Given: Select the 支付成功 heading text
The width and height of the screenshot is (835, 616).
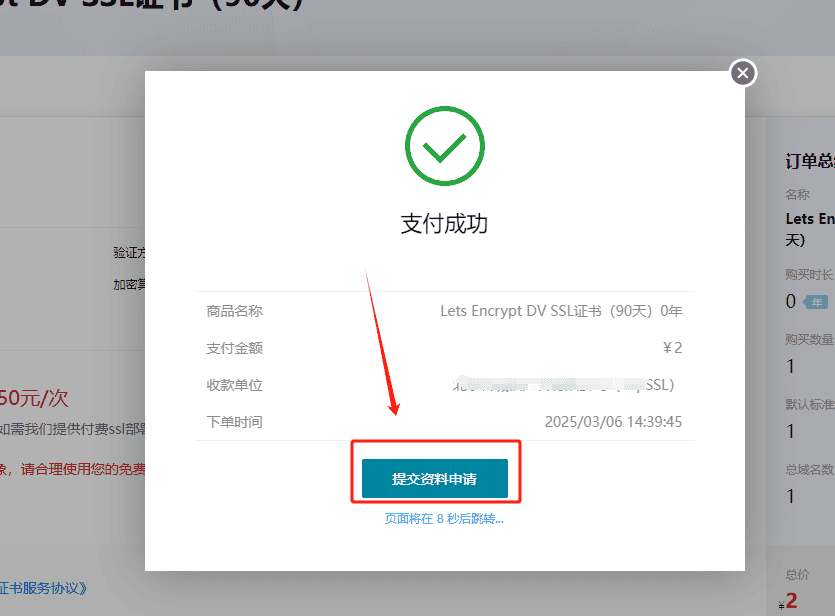Looking at the screenshot, I should [x=444, y=224].
